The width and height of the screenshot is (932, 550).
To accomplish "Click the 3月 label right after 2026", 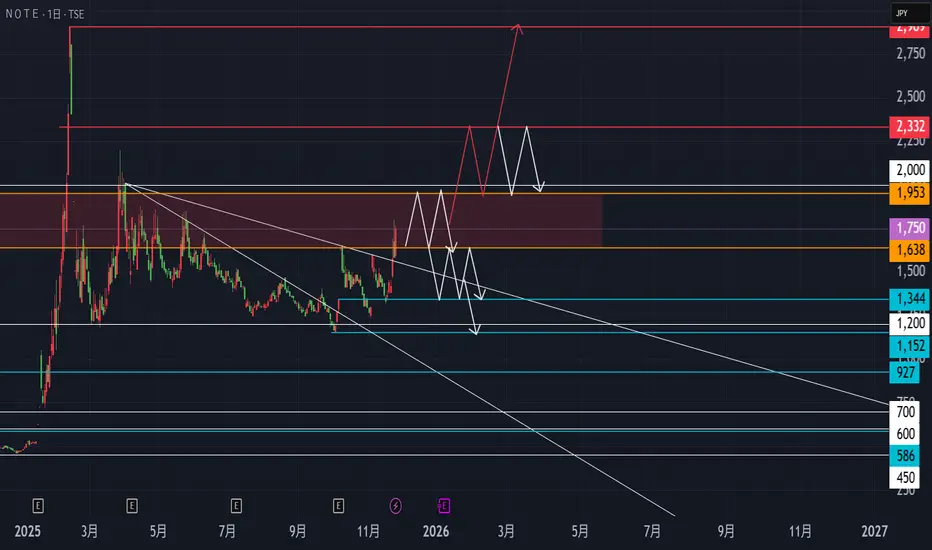I will coord(506,531).
